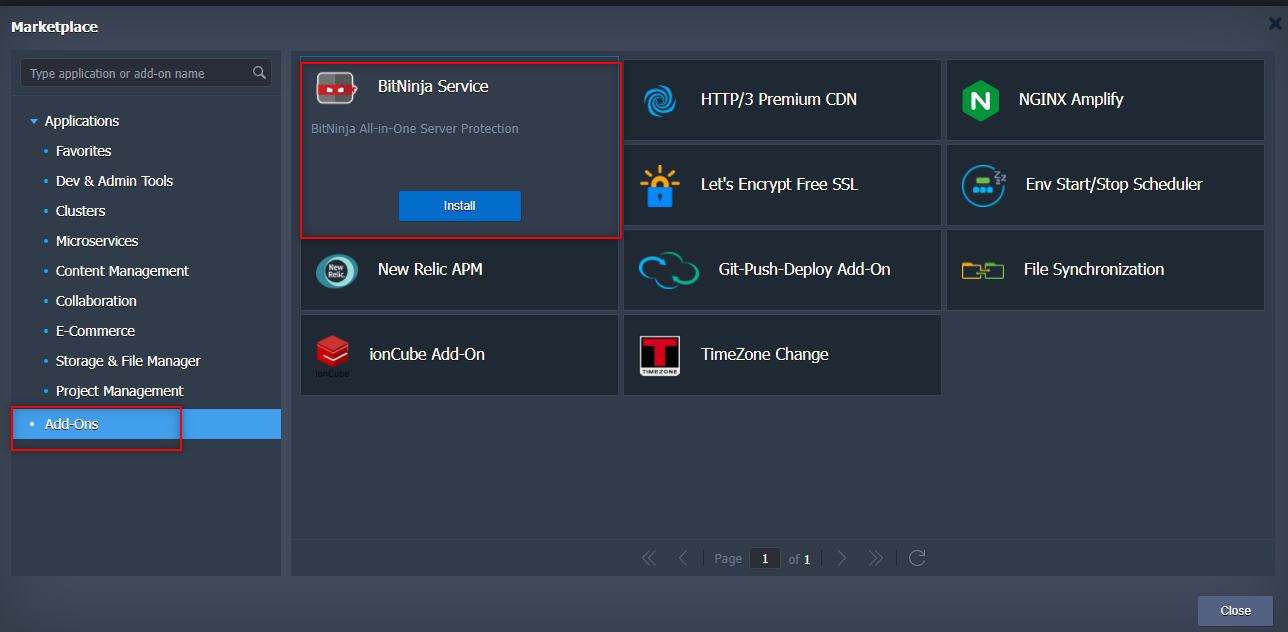The image size is (1288, 632).
Task: Select Storage & File Manager category
Action: click(128, 361)
